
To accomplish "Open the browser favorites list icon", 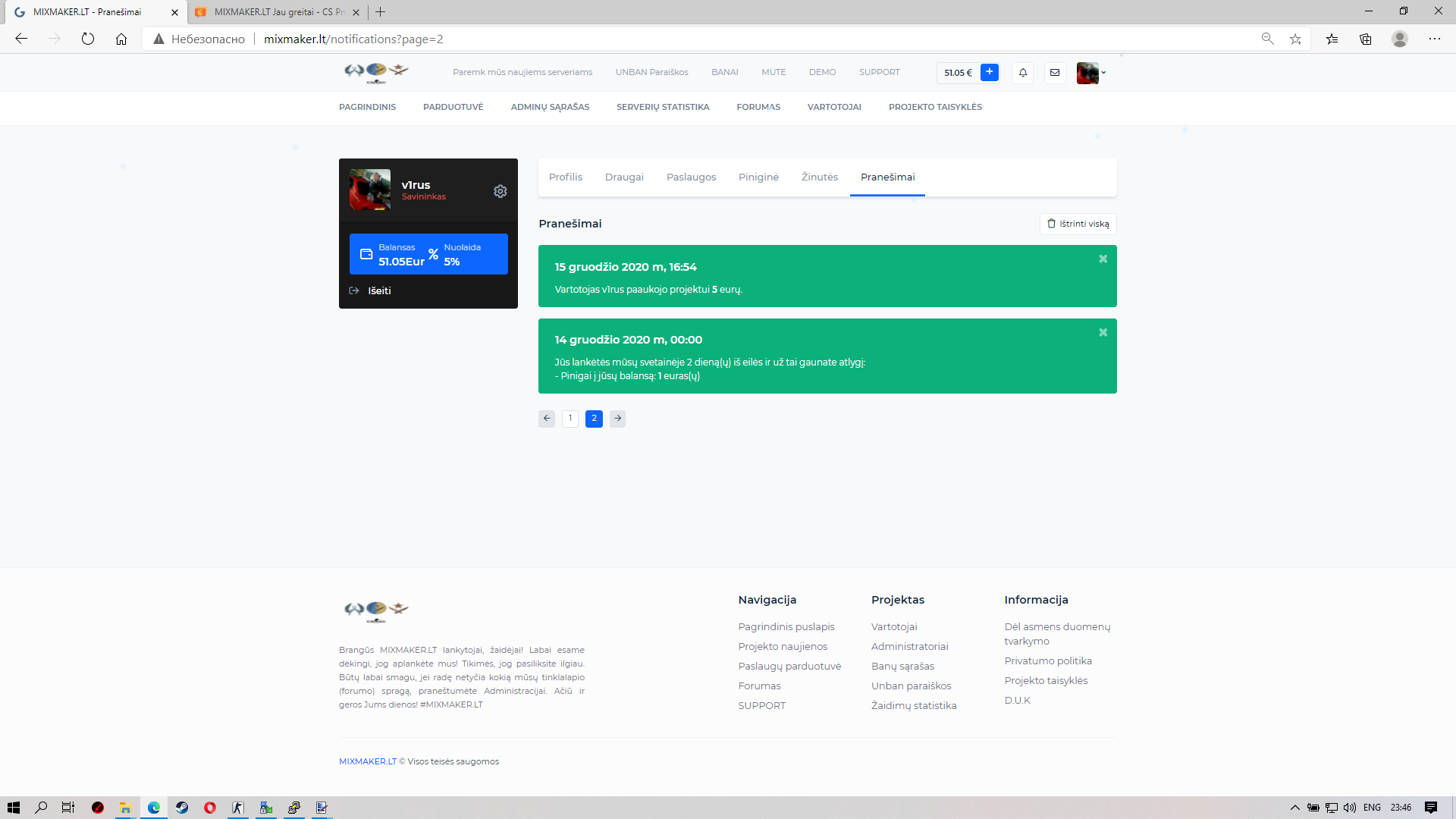I will (x=1332, y=39).
